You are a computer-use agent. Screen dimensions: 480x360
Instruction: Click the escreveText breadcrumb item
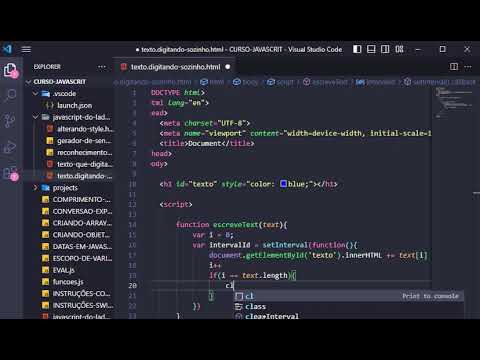pyautogui.click(x=325, y=82)
